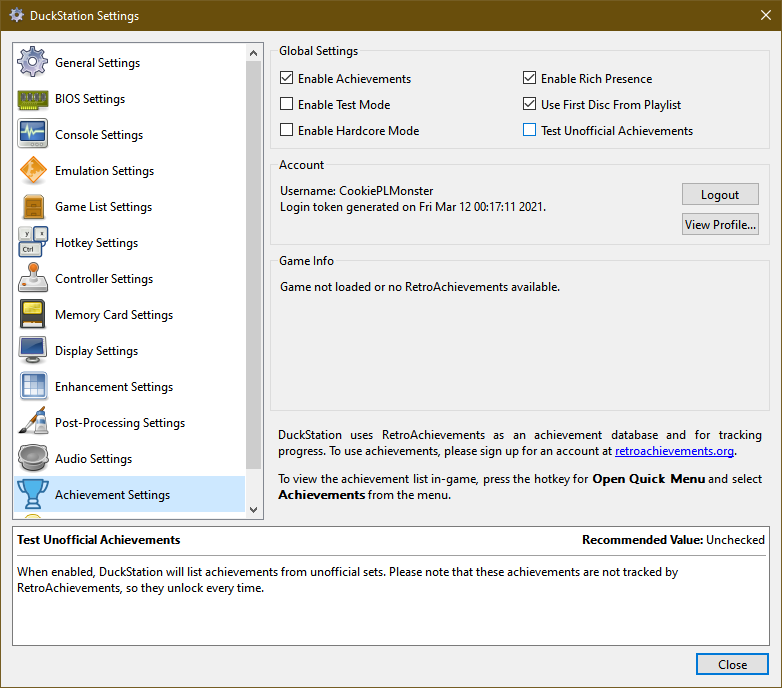The height and width of the screenshot is (688, 782).
Task: Open the General Settings page
Action: (x=98, y=63)
